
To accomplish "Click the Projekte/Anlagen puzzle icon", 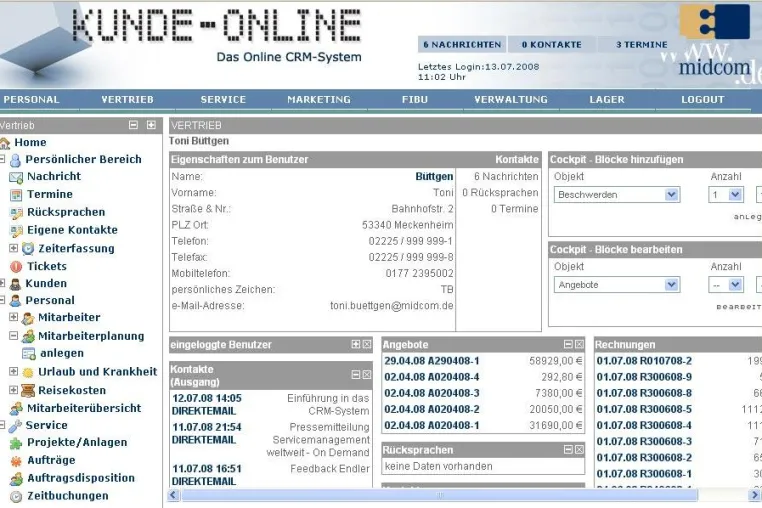I will pyautogui.click(x=16, y=443).
